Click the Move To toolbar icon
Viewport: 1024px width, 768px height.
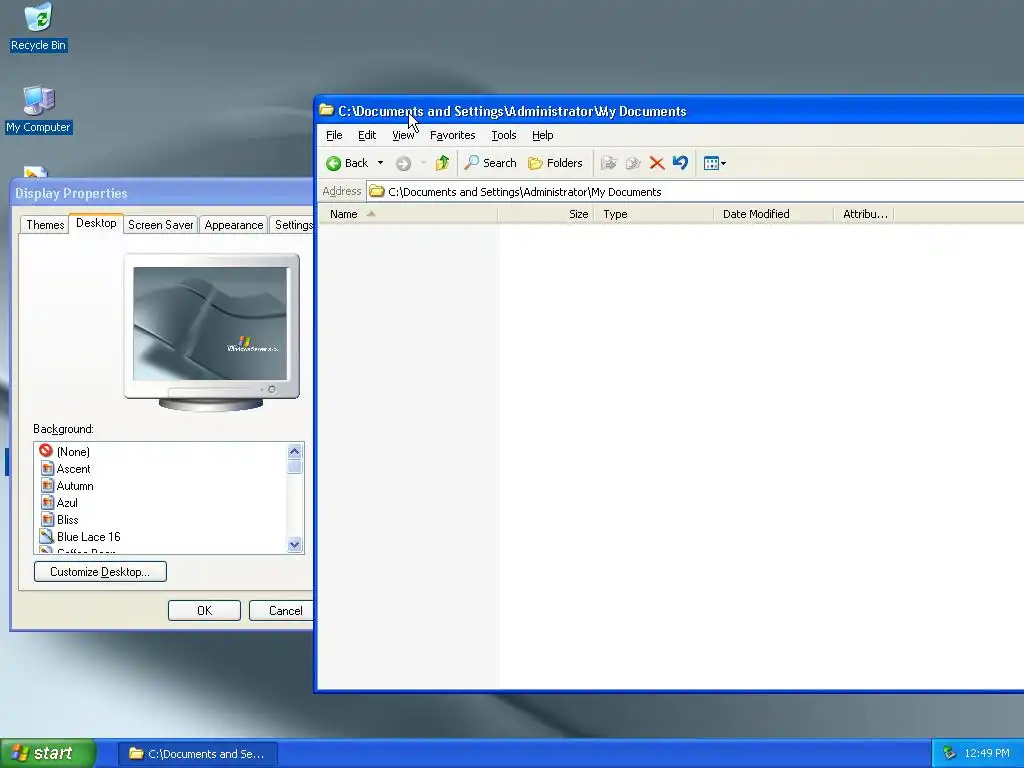609,163
